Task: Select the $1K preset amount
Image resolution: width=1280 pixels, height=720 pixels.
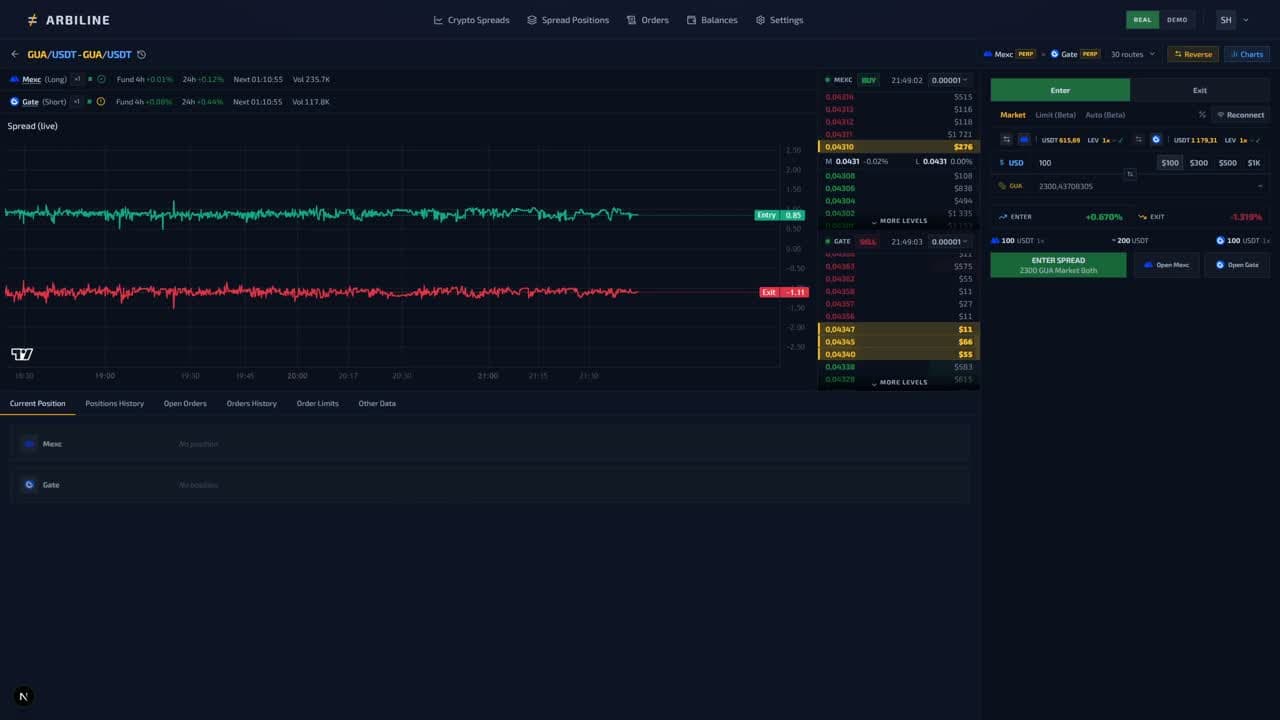Action: tap(1254, 163)
